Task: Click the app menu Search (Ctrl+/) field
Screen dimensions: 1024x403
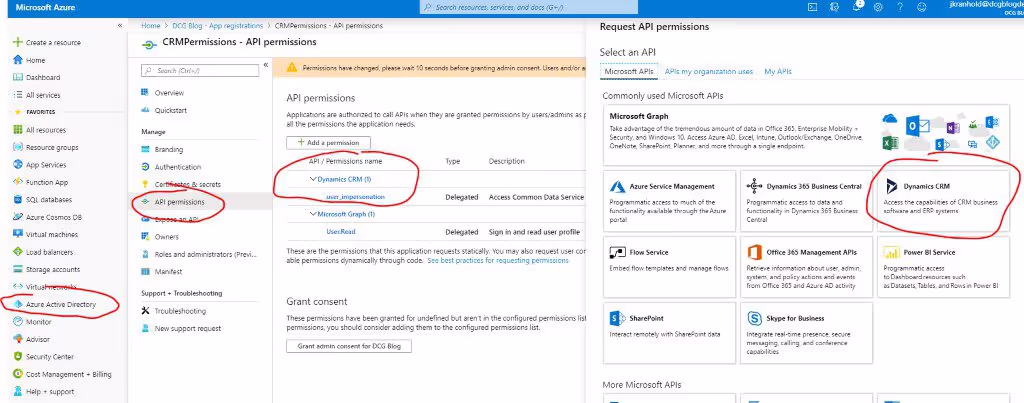Action: (x=200, y=70)
